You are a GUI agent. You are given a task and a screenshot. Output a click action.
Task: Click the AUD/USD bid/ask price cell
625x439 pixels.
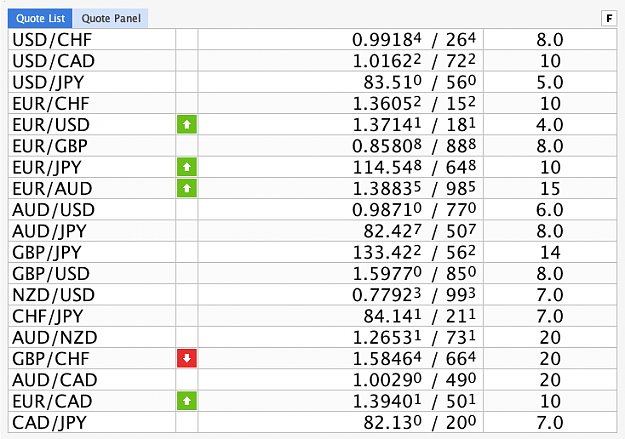(341, 210)
